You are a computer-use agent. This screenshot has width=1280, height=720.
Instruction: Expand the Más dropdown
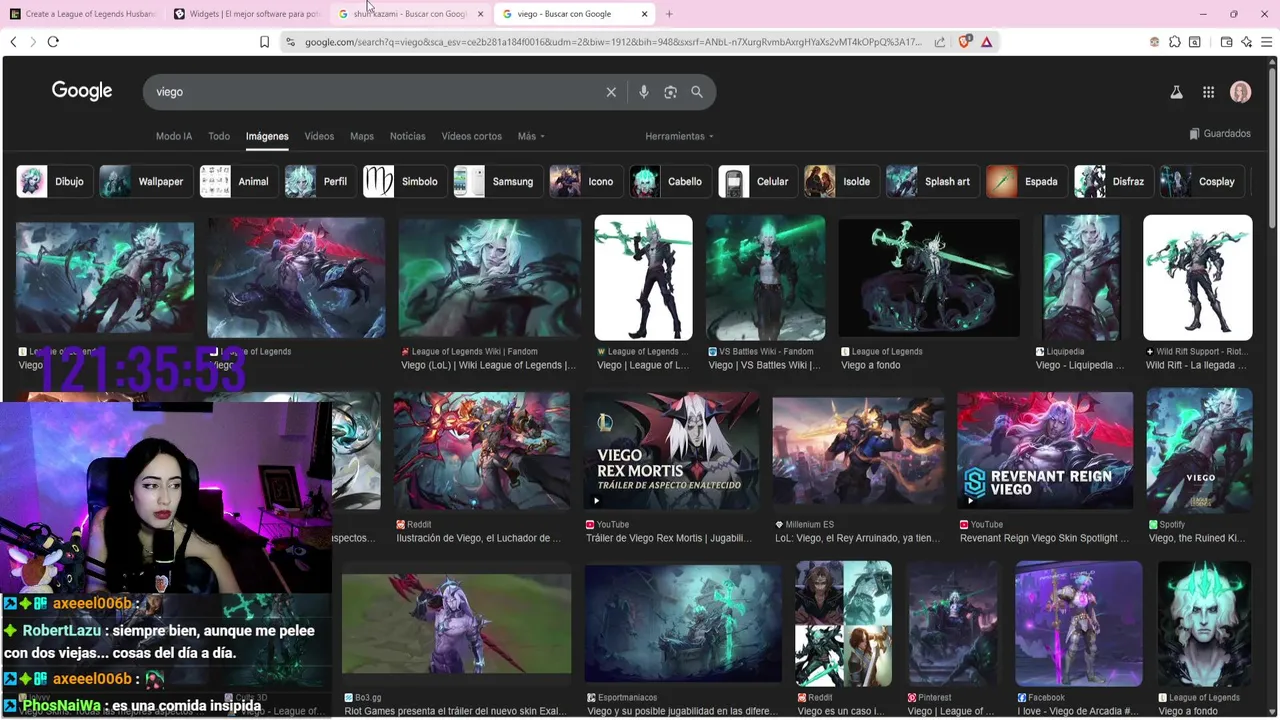(x=531, y=136)
